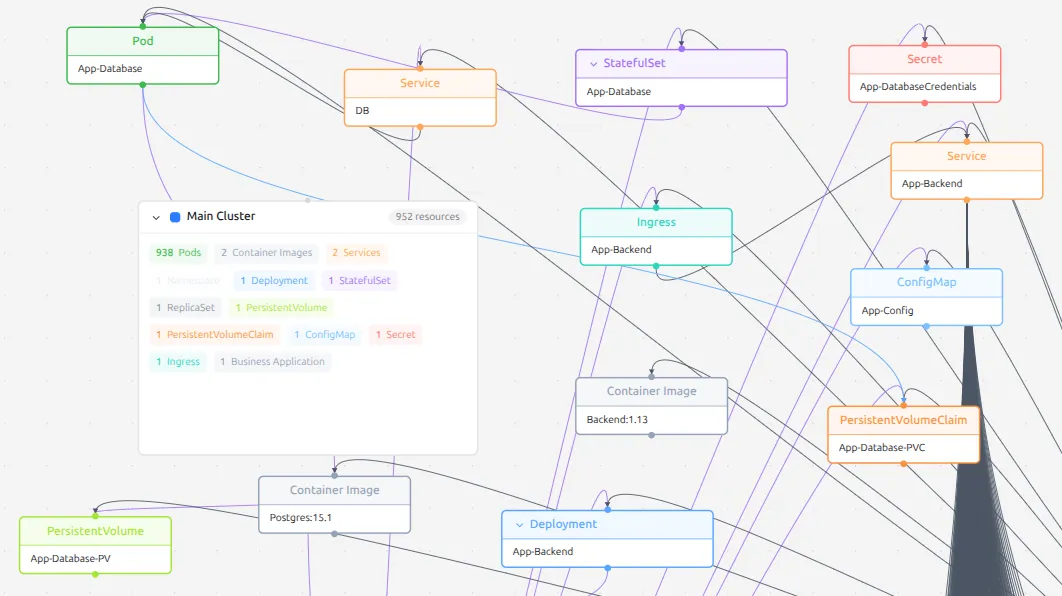The width and height of the screenshot is (1062, 596).
Task: Click the 1 Ingress resource chip
Action: coord(177,361)
